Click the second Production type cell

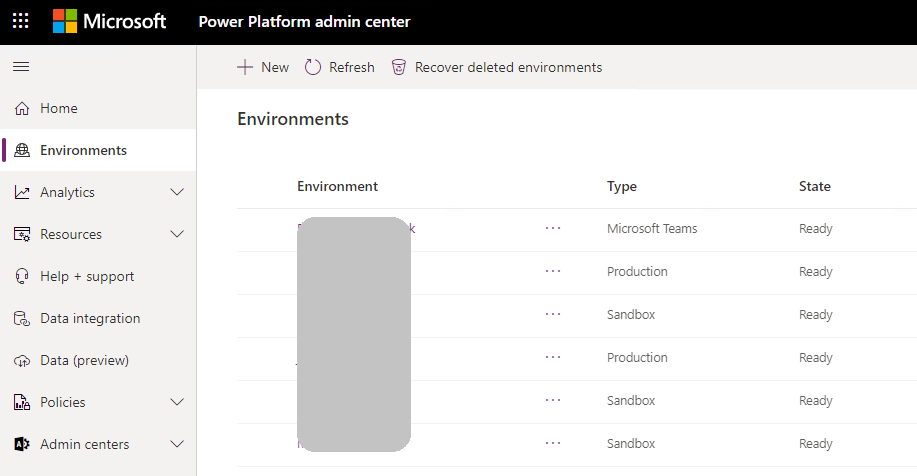click(x=637, y=357)
